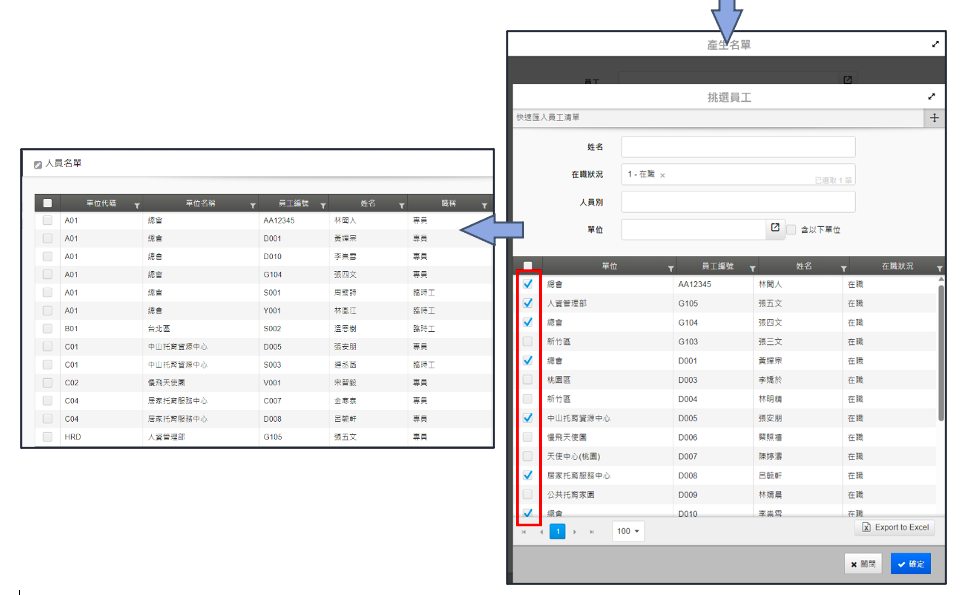Viewport: 962px width, 595px height.
Task: Click filter icon on 單位名稱 column header
Action: (x=251, y=205)
